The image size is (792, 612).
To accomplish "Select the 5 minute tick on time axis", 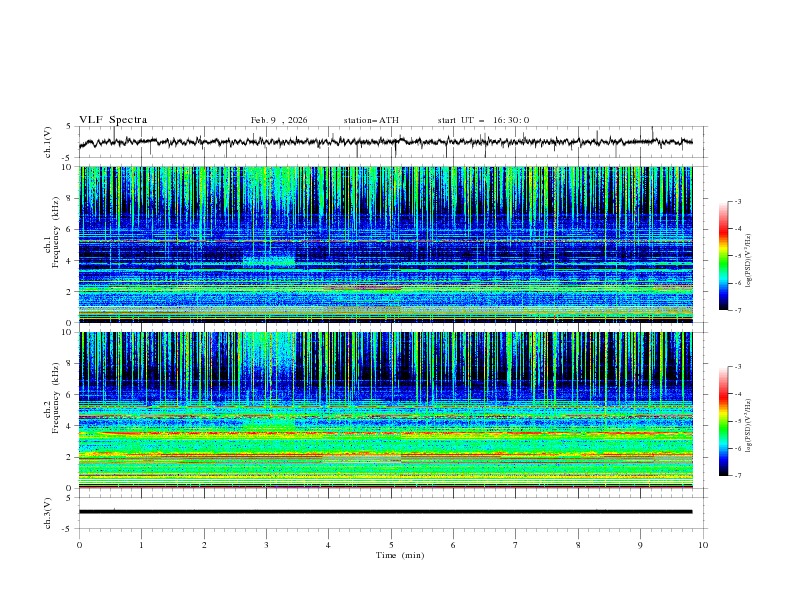I will (391, 544).
